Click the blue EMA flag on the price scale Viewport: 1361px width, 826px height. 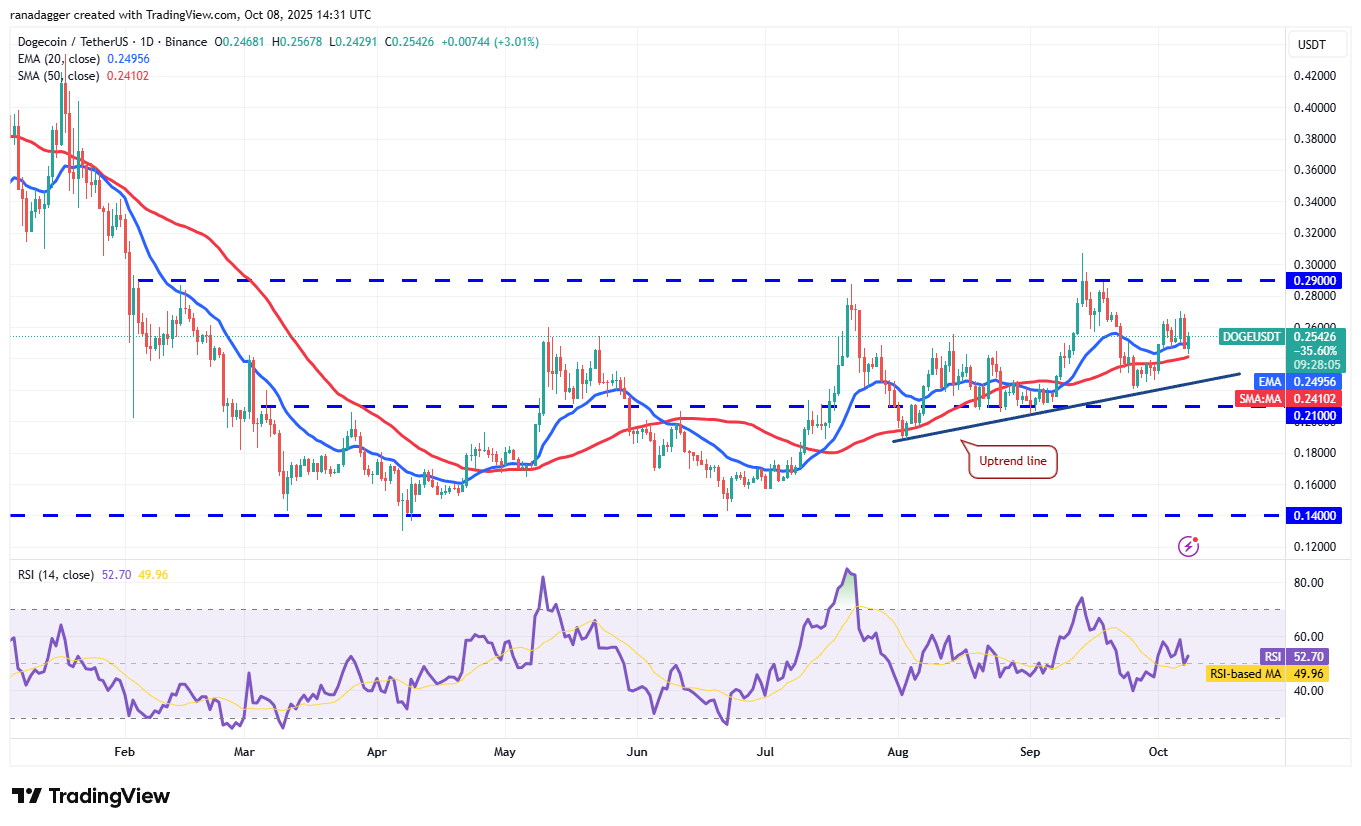click(1269, 381)
